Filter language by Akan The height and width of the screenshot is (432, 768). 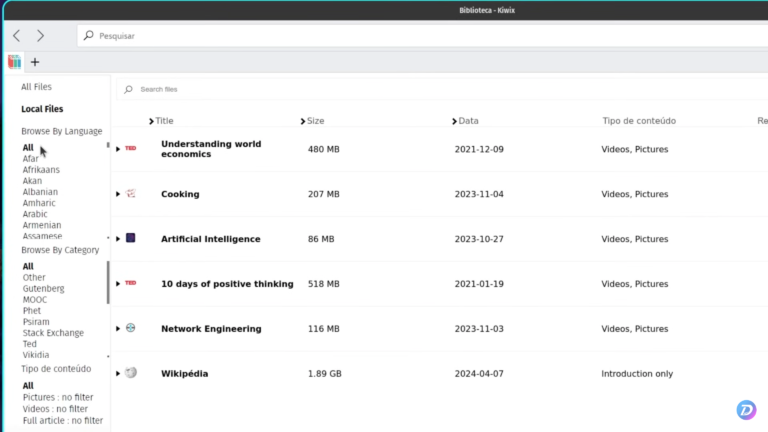tap(32, 181)
